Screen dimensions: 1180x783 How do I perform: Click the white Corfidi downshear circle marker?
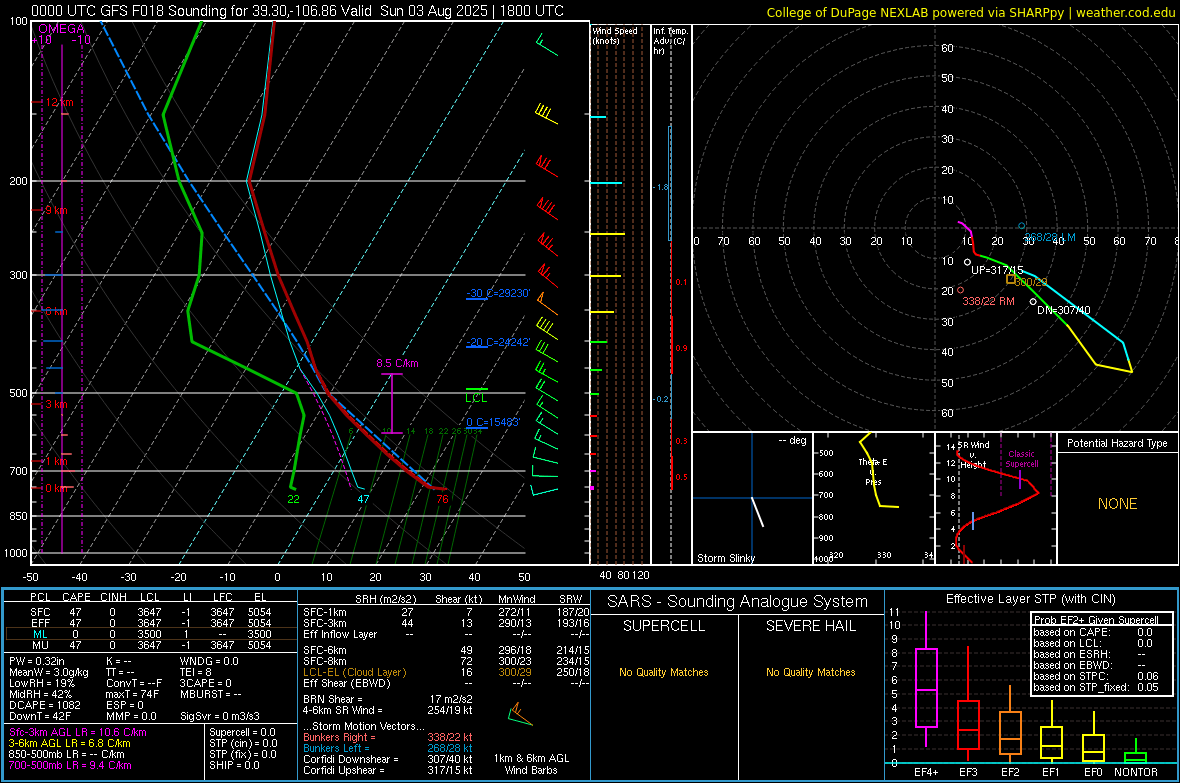point(1033,302)
